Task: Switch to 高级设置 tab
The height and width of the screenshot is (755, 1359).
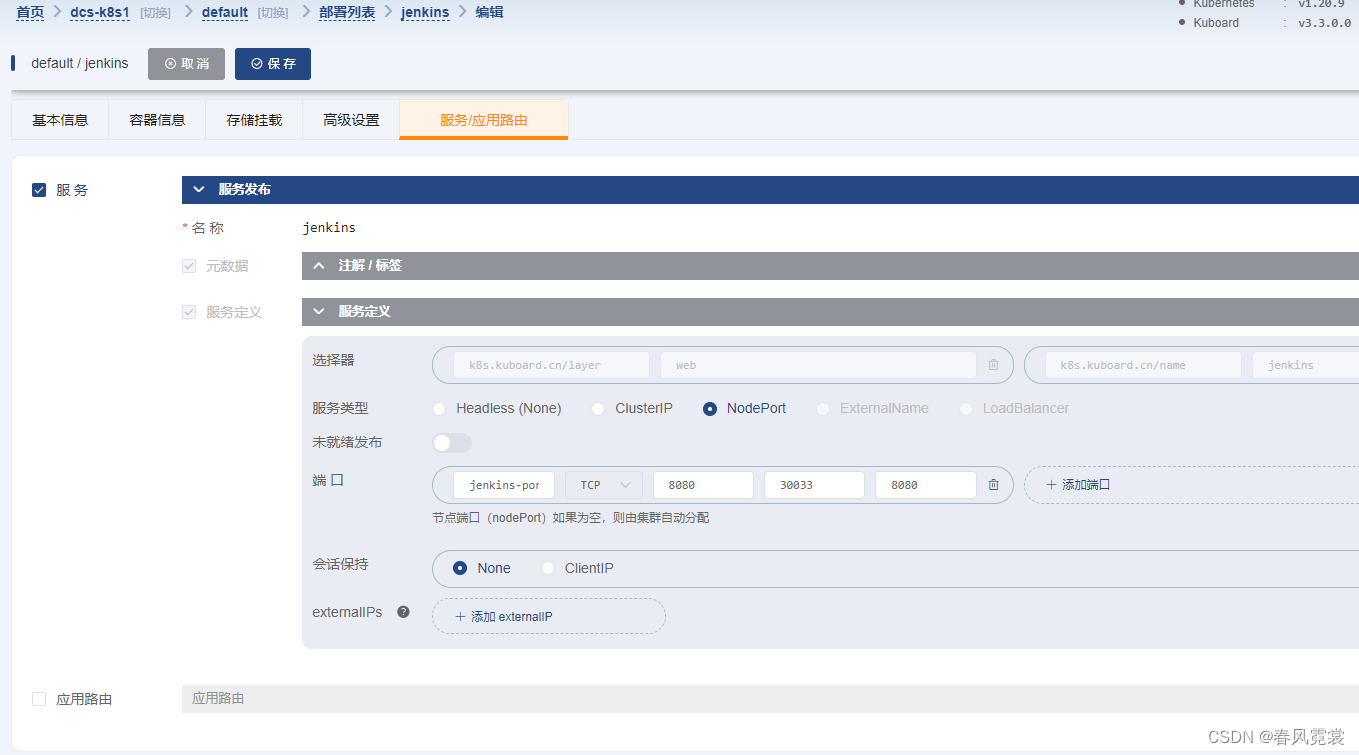Action: point(351,120)
